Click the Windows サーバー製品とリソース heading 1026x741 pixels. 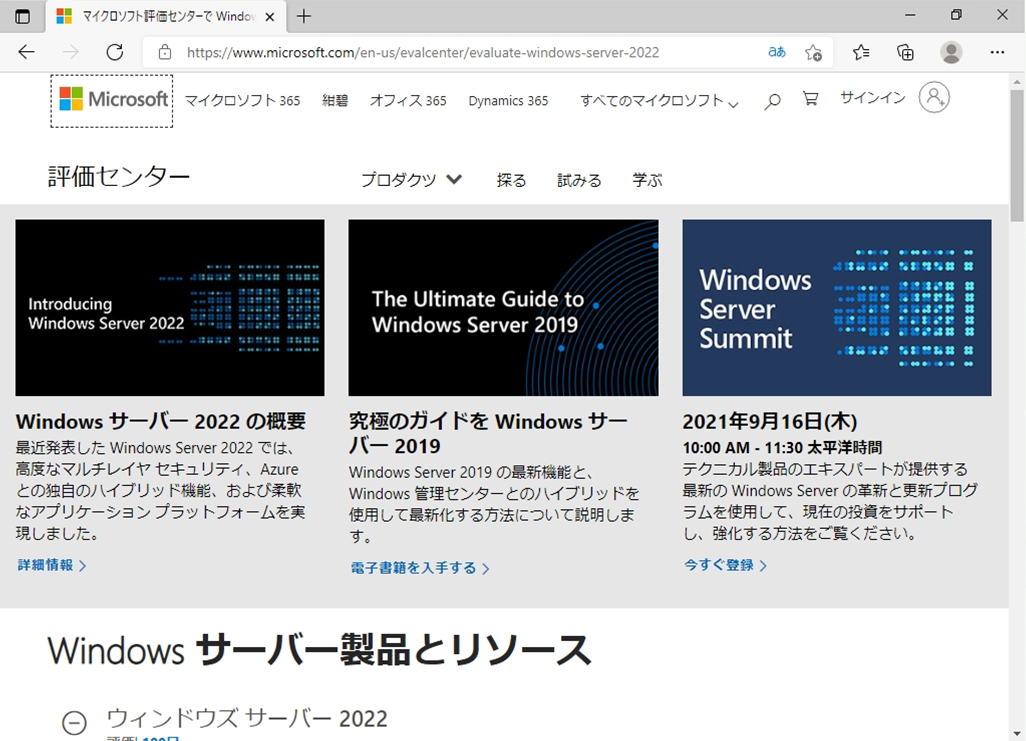point(320,650)
